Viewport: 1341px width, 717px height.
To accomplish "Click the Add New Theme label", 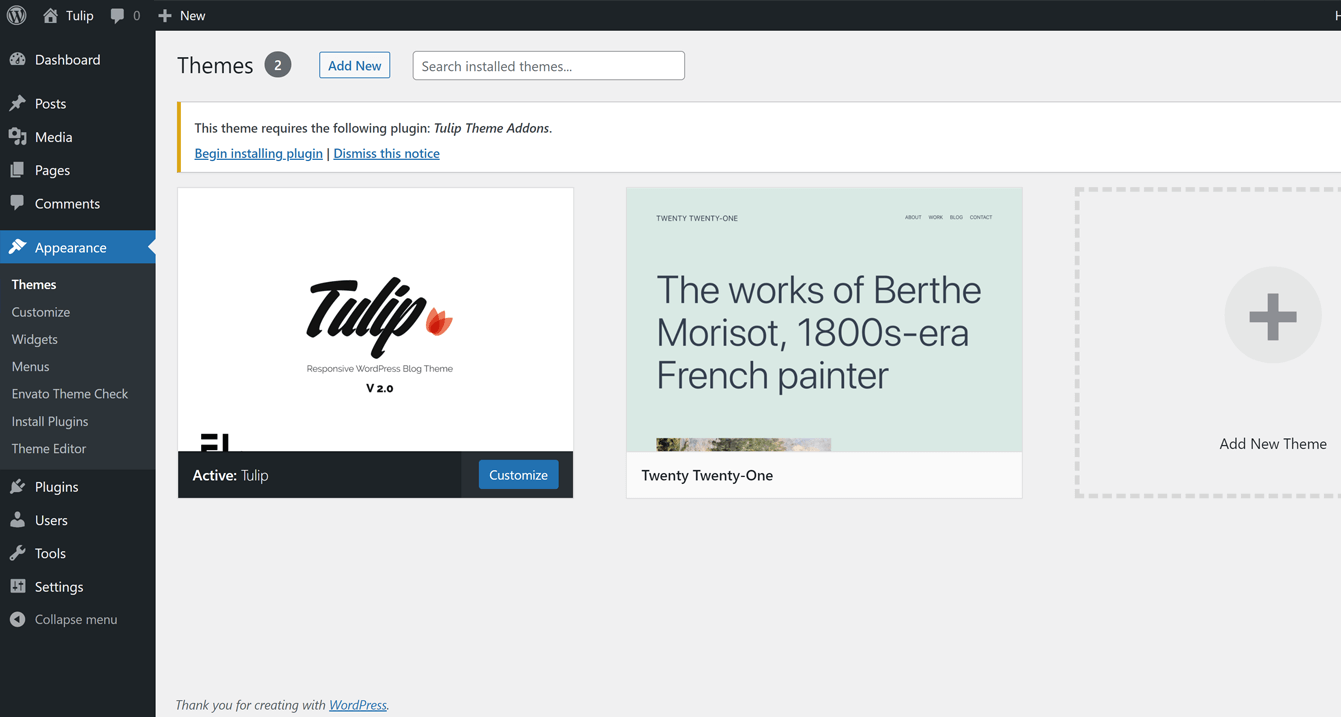I will pos(1273,444).
